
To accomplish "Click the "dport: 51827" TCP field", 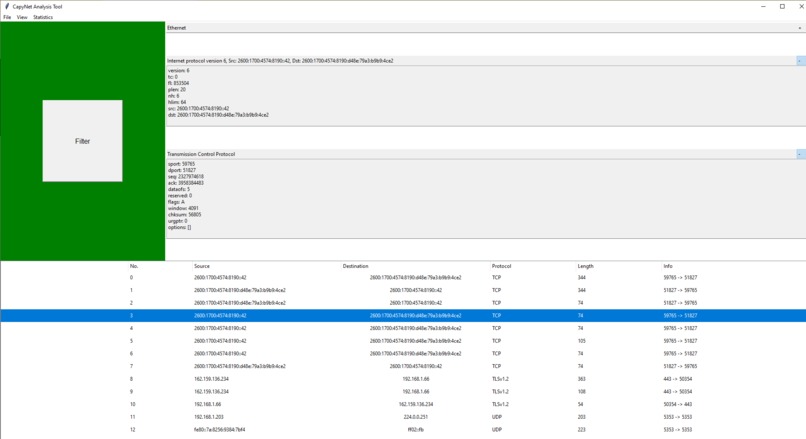I will (x=181, y=170).
